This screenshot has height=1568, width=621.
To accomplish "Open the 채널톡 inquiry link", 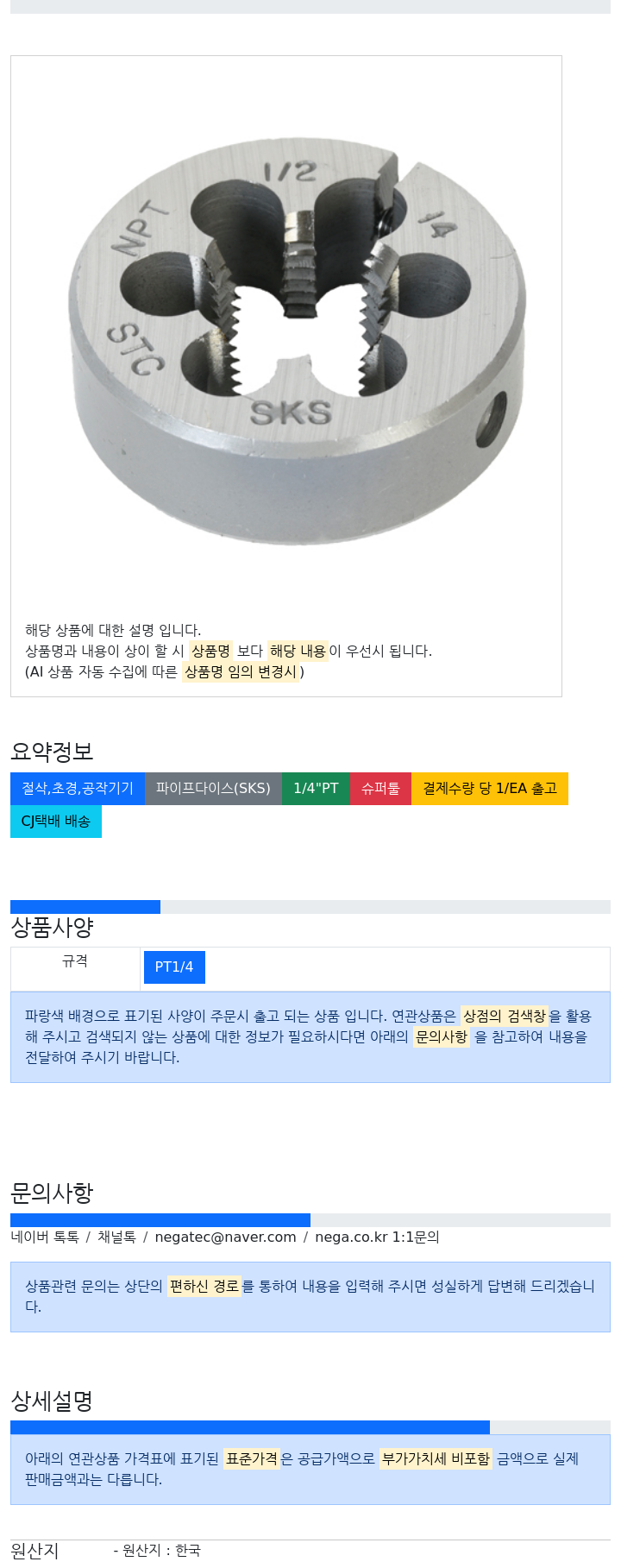I will coord(116,1237).
